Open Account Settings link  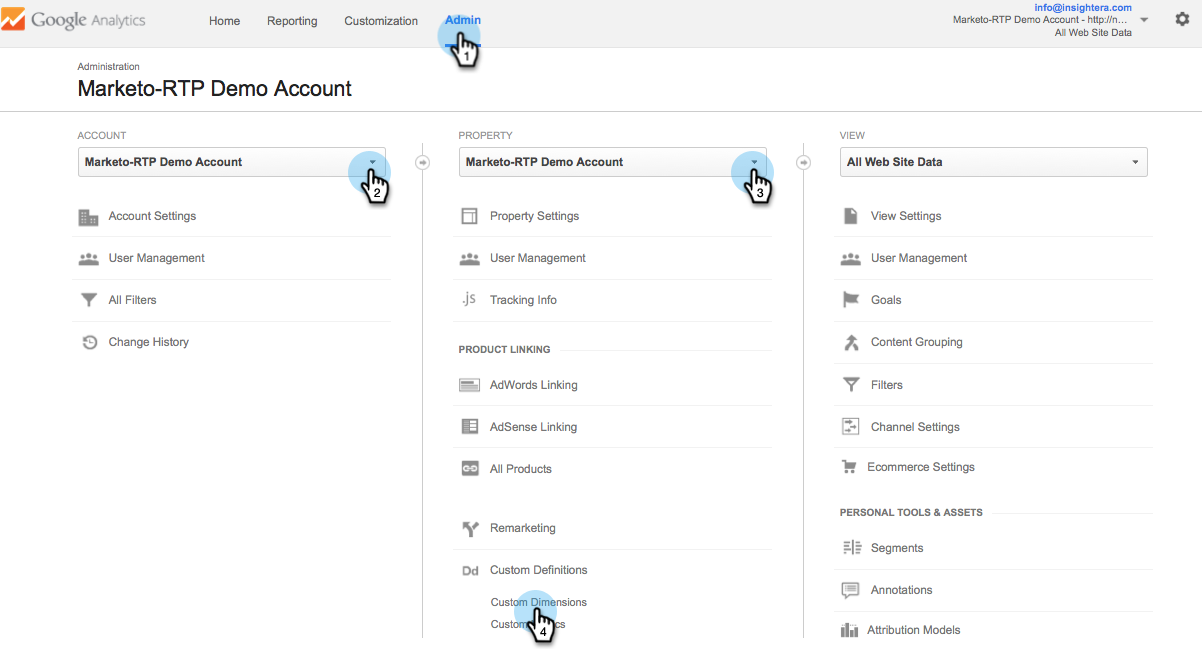click(152, 216)
